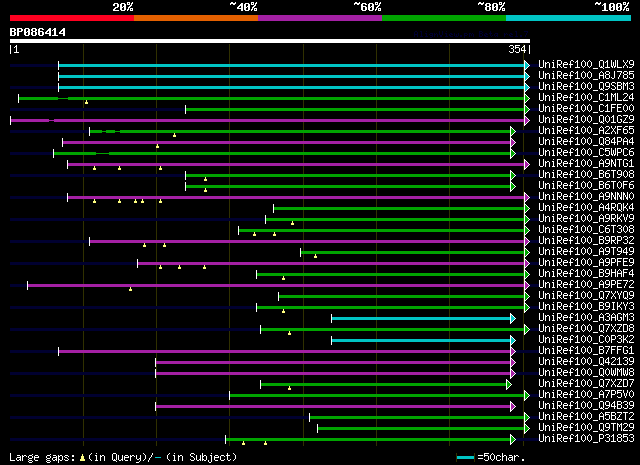The height and width of the screenshot is (465, 640).
Task: Select the UniRef100_P31853 name
Action: [586, 439]
